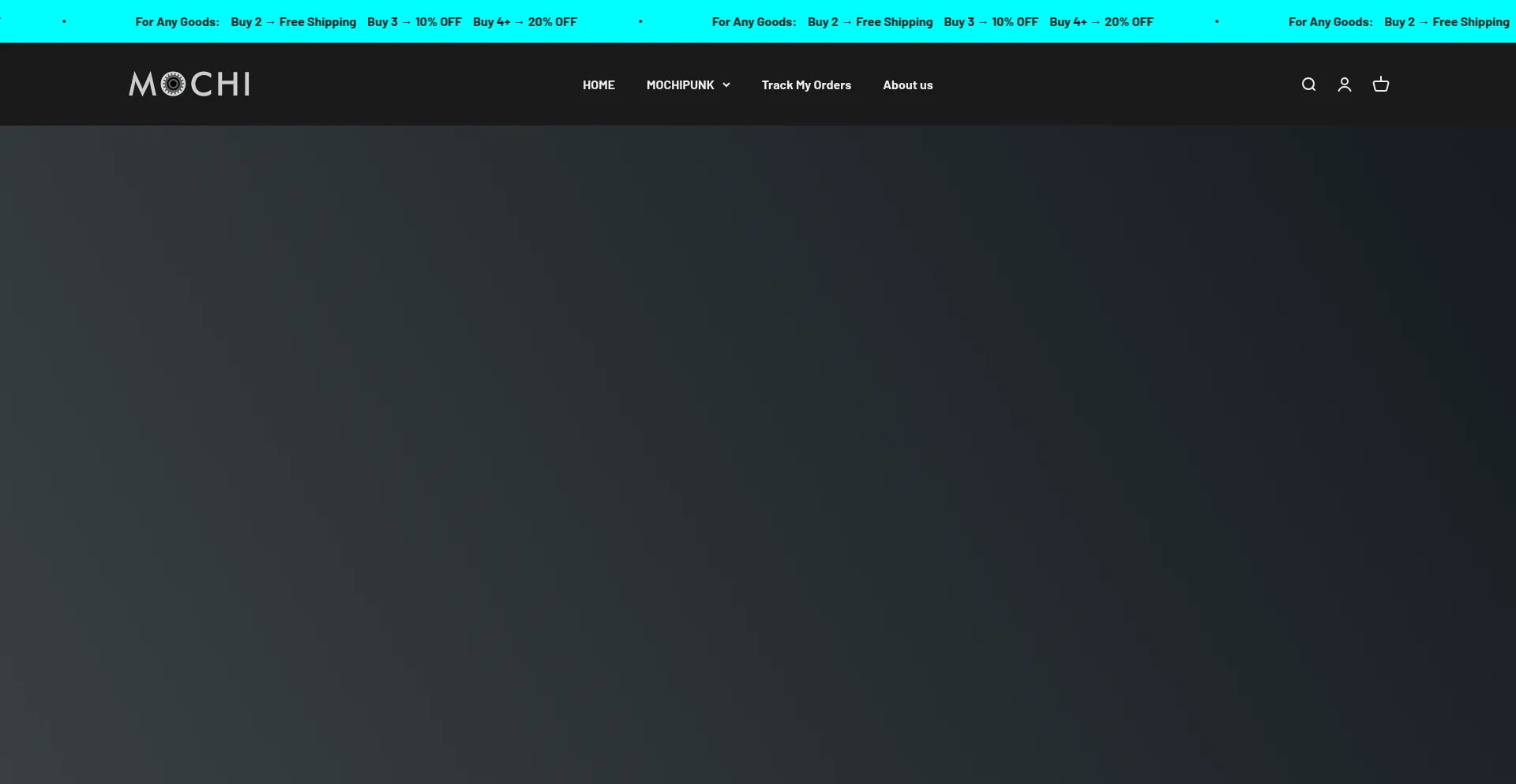This screenshot has height=784, width=1516.
Task: Open the About us page
Action: point(908,85)
